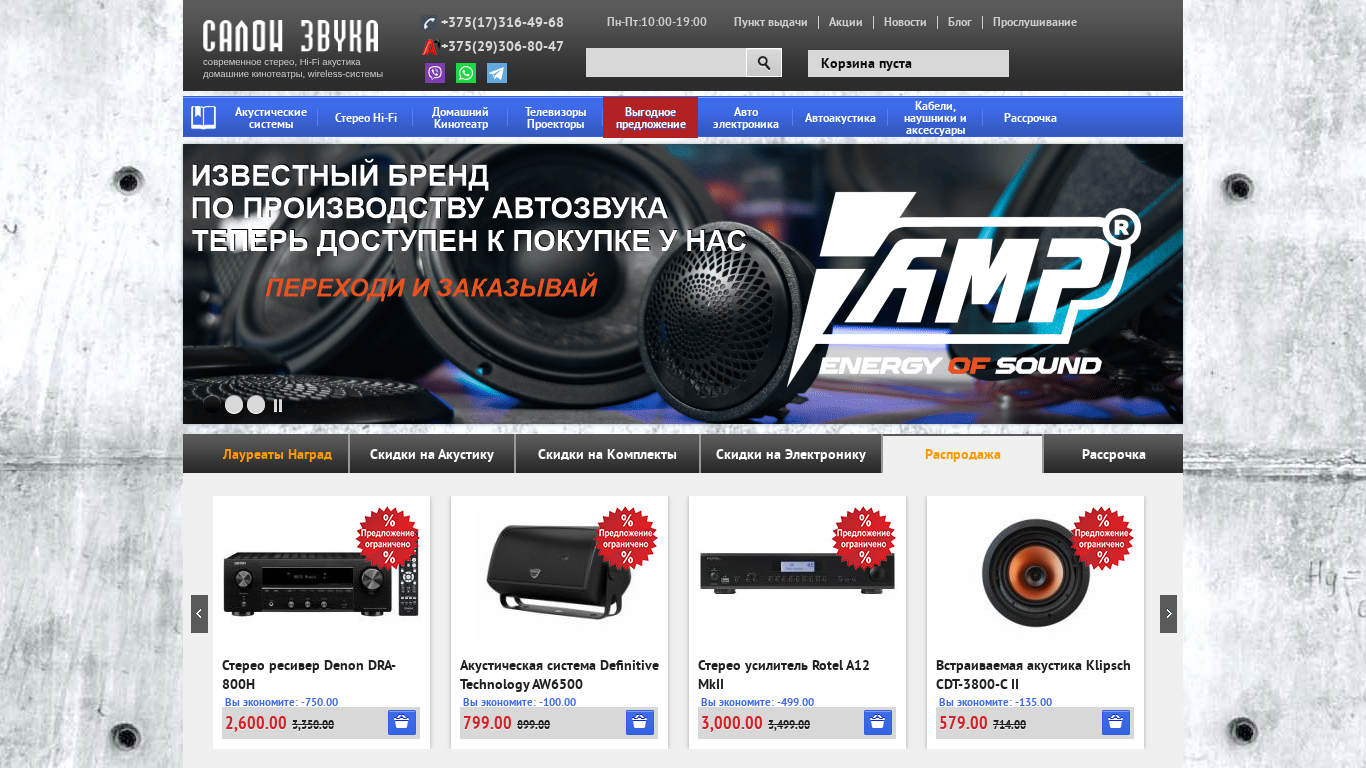Open the Telegram contact icon
This screenshot has height=768, width=1366.
[x=497, y=73]
